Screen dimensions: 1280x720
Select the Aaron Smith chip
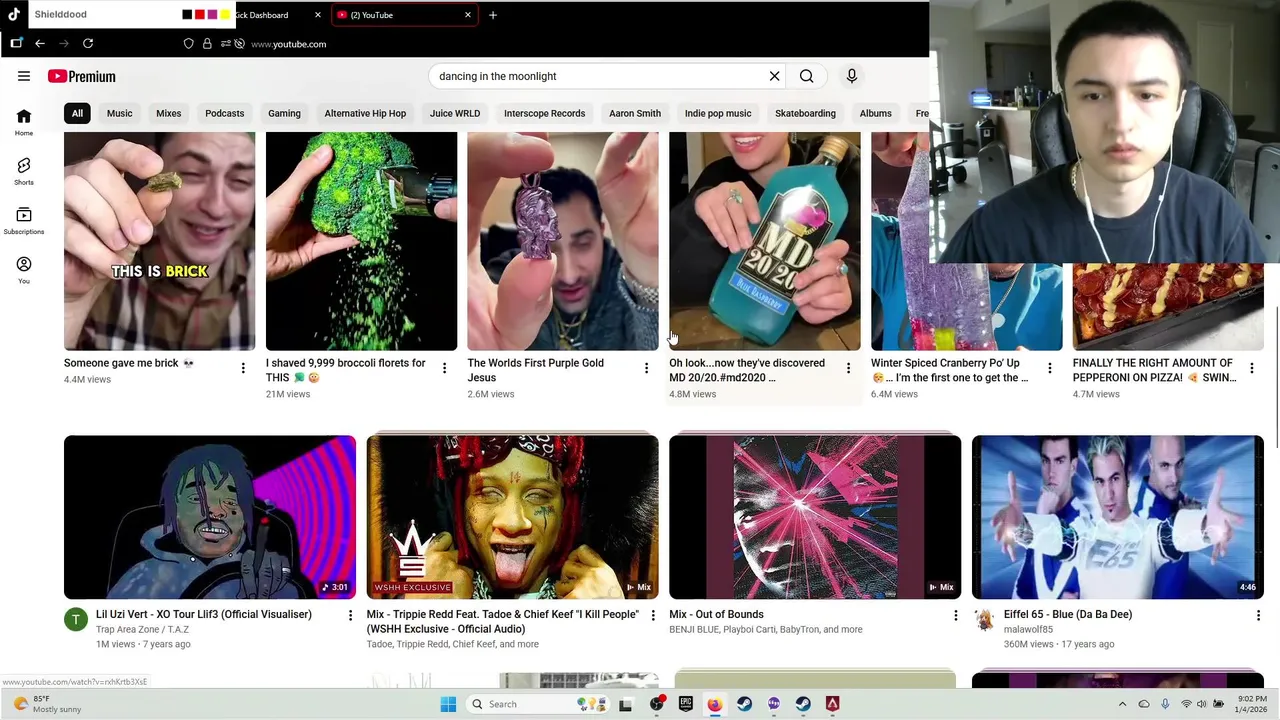635,113
